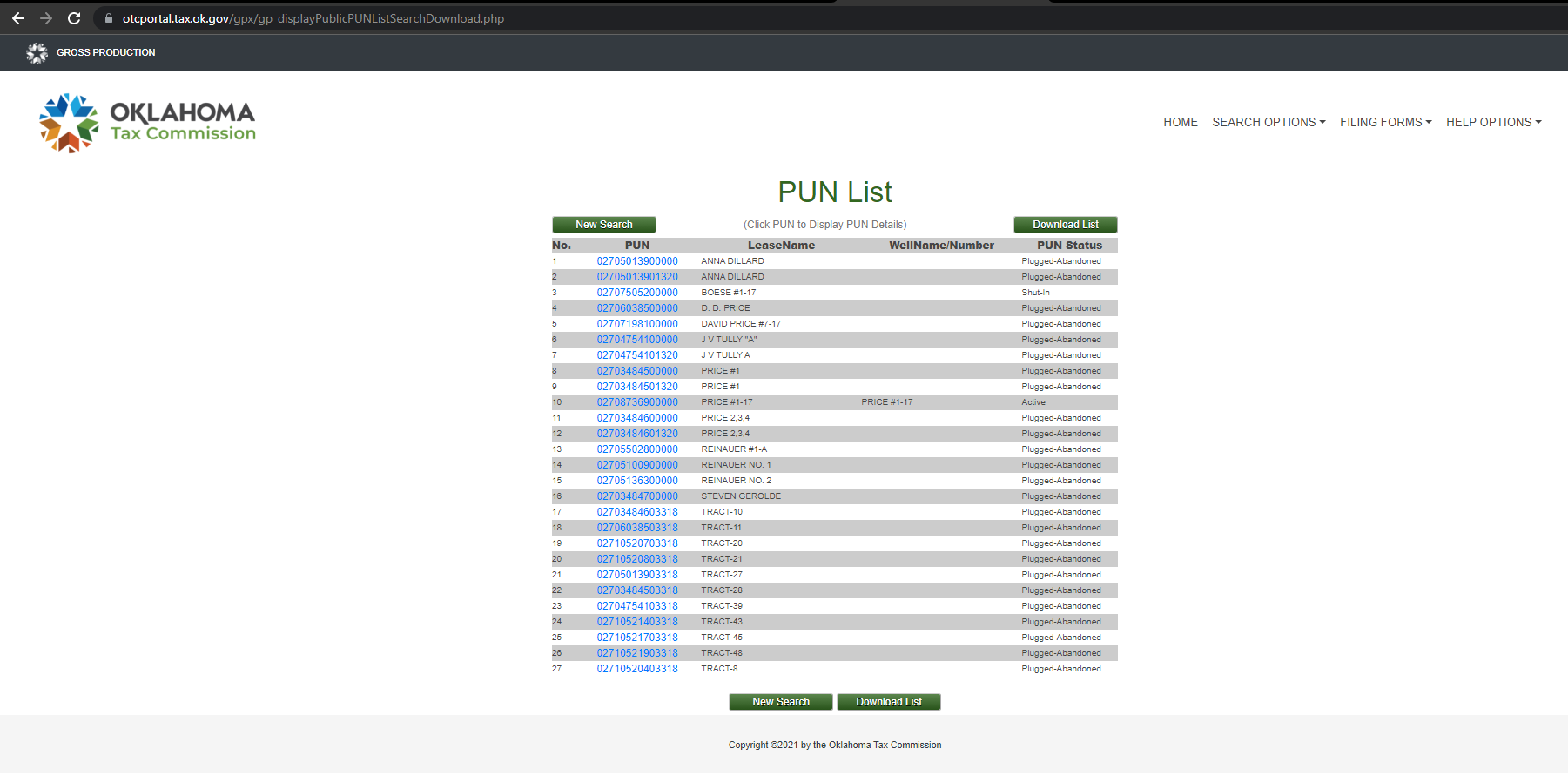
Task: Open PUN 02710520703318 for TRACT-20
Action: 637,543
